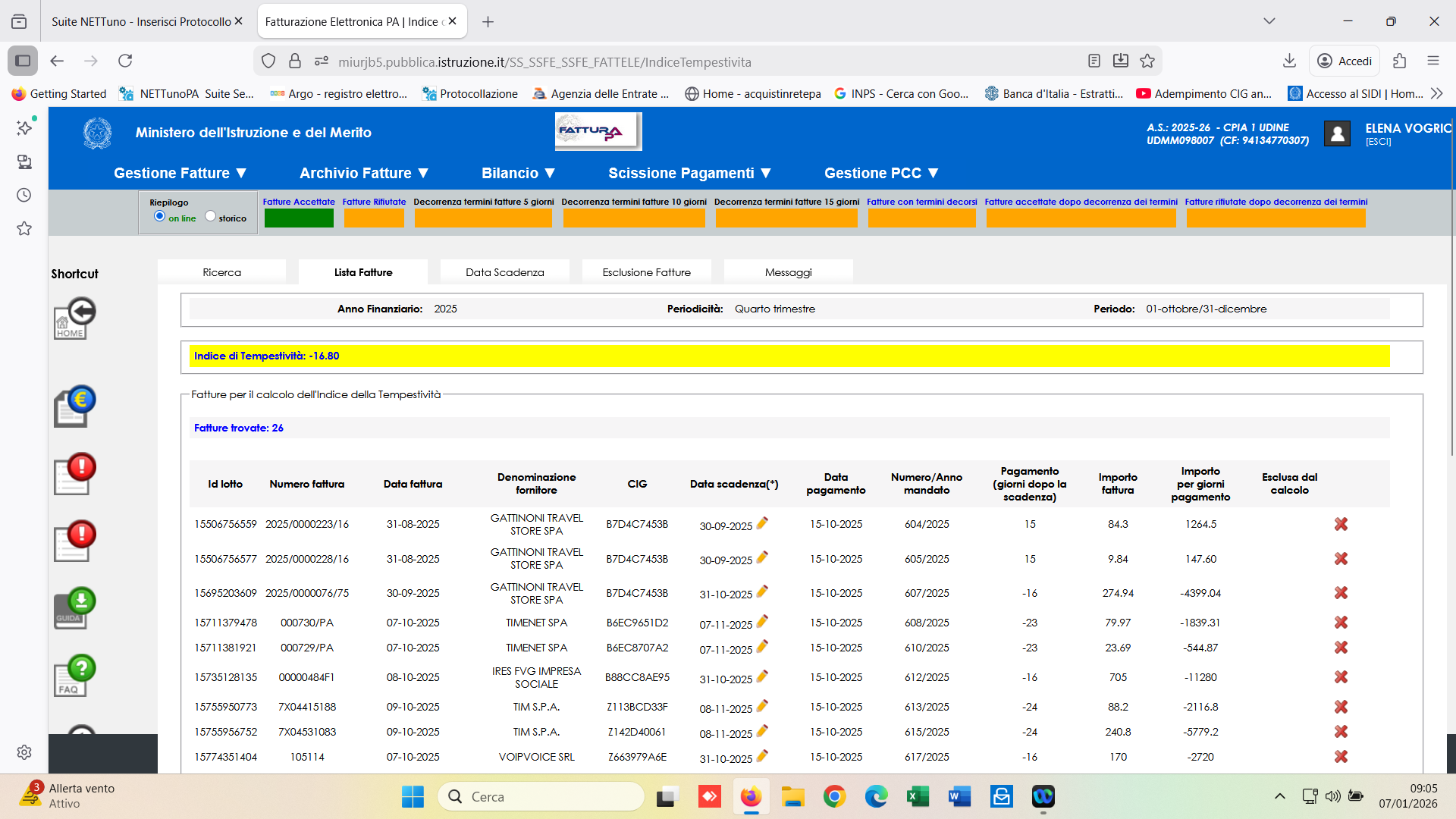The image size is (1456, 819).
Task: Click the HOME shortcut icon
Action: tap(74, 319)
